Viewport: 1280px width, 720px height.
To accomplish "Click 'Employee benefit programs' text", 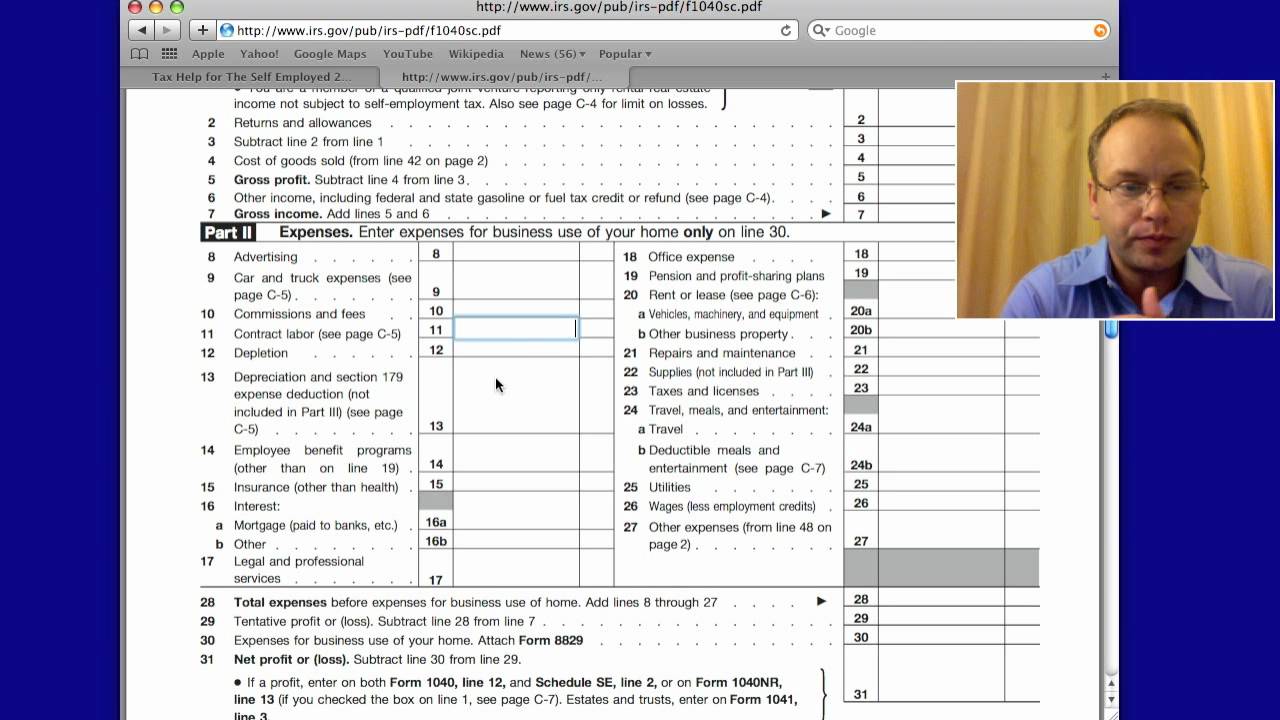I will [x=323, y=450].
